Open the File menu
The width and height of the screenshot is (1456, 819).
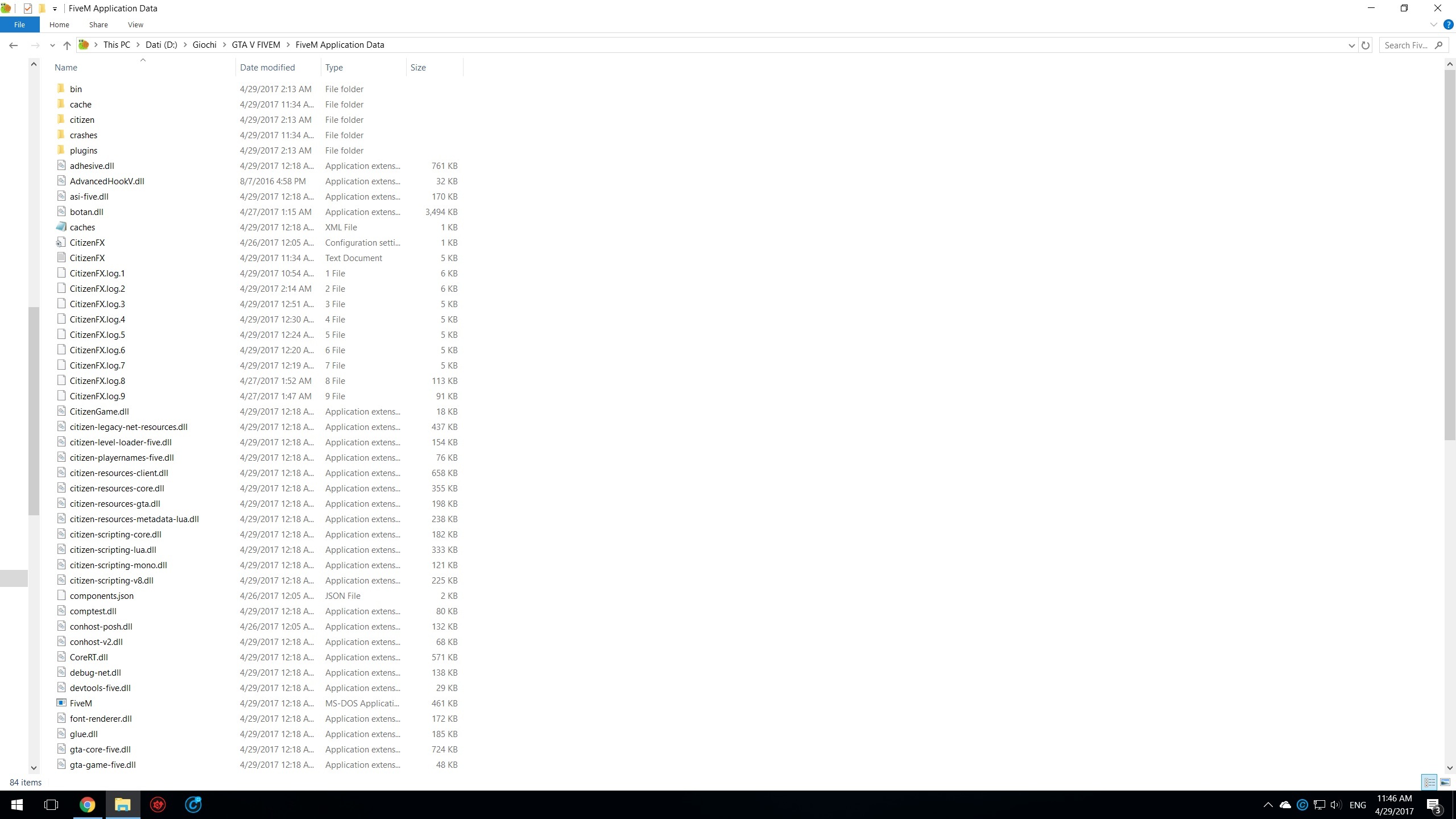19,25
